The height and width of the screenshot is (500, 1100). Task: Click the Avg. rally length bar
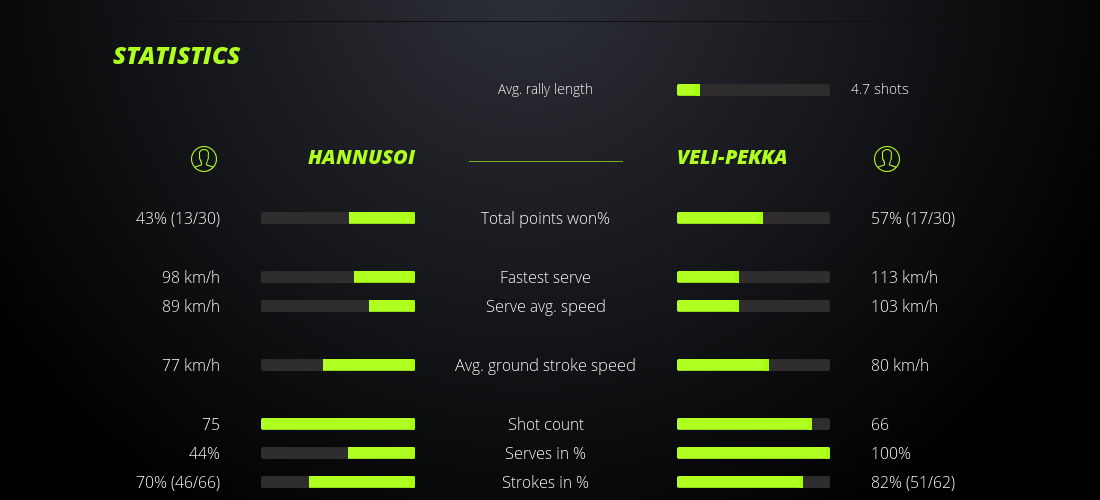[x=753, y=90]
